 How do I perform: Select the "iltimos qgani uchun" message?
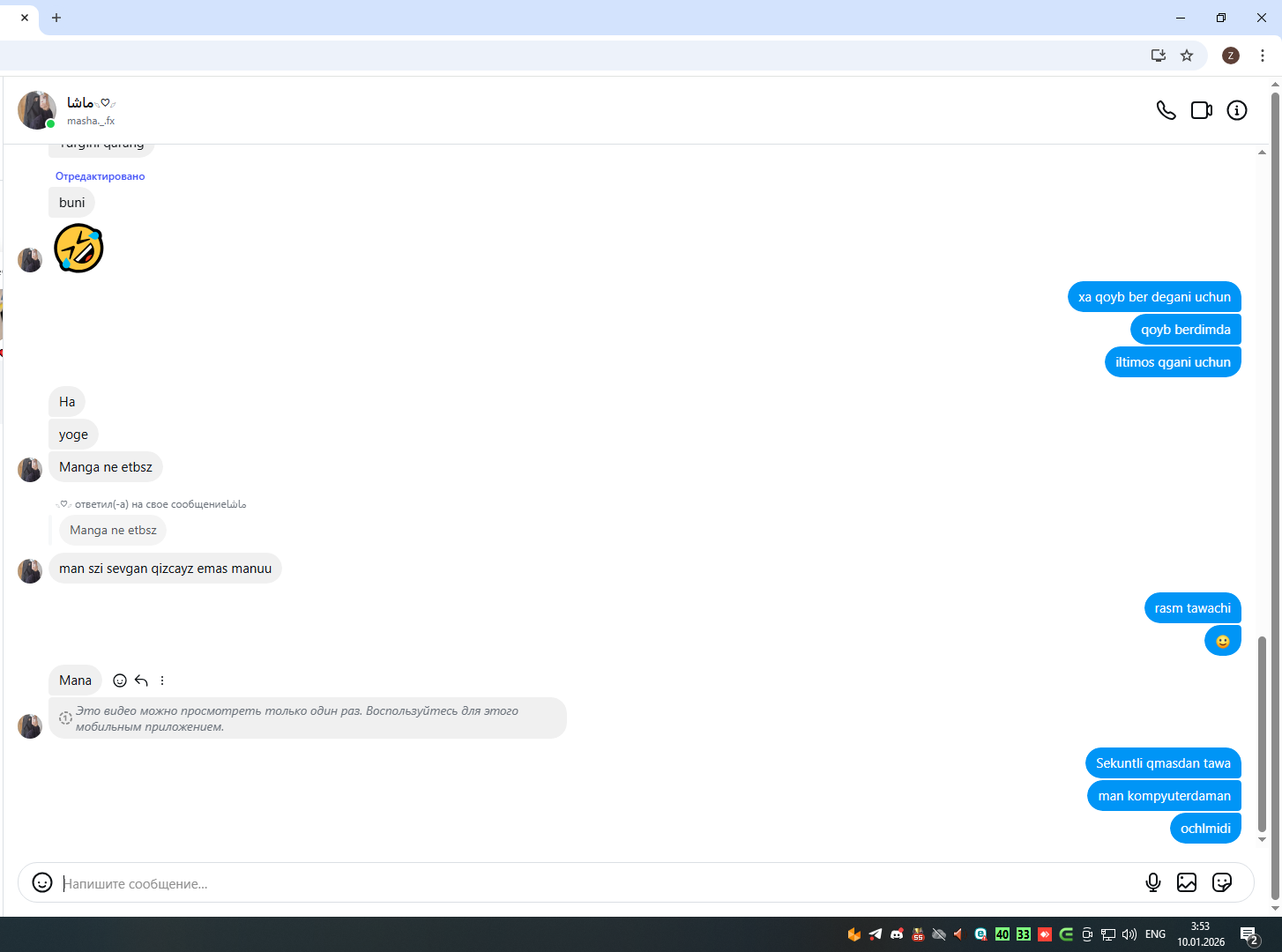click(1173, 362)
